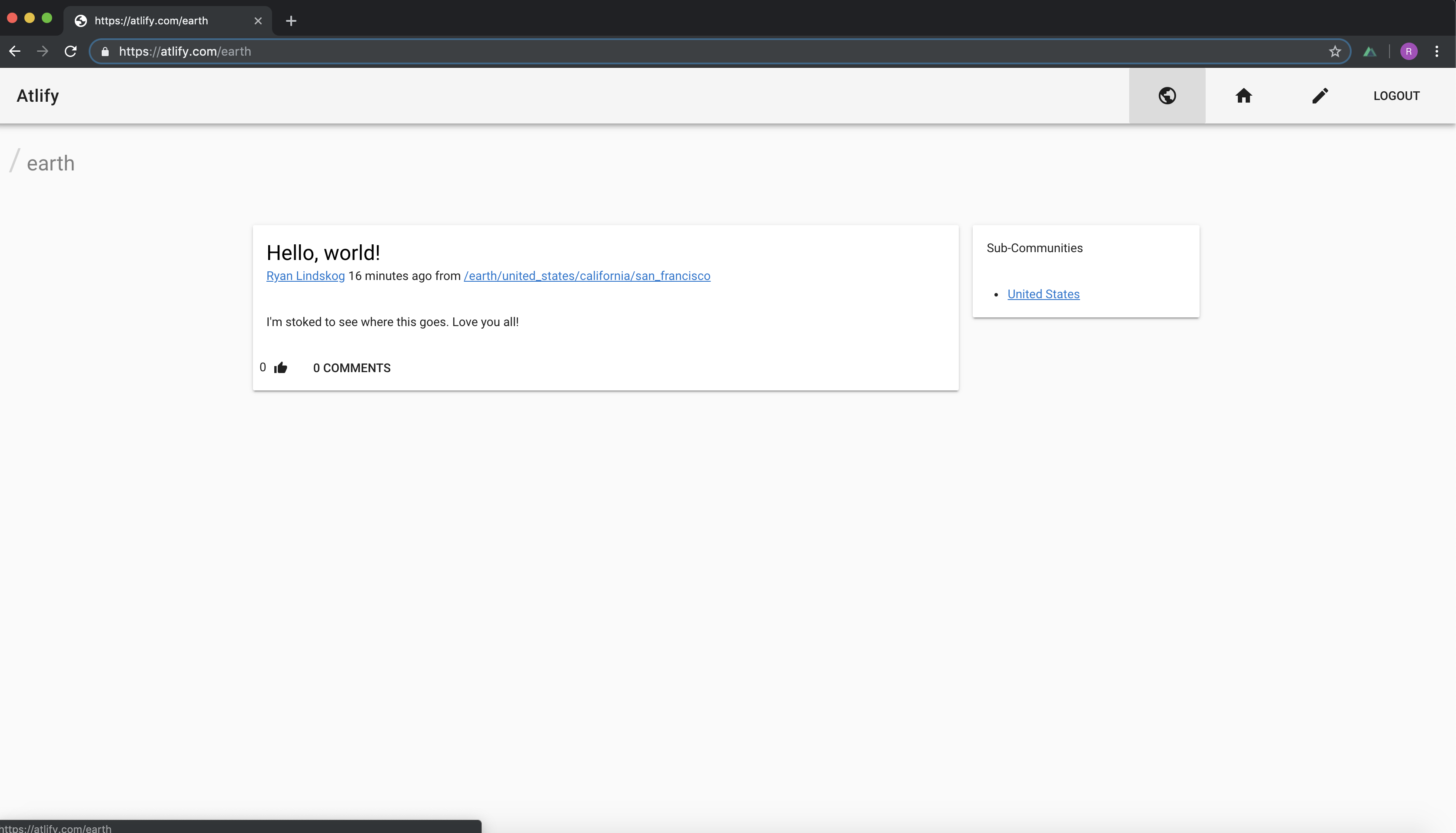Bookmark the page with the star icon
This screenshot has height=833, width=1456.
pyautogui.click(x=1335, y=51)
